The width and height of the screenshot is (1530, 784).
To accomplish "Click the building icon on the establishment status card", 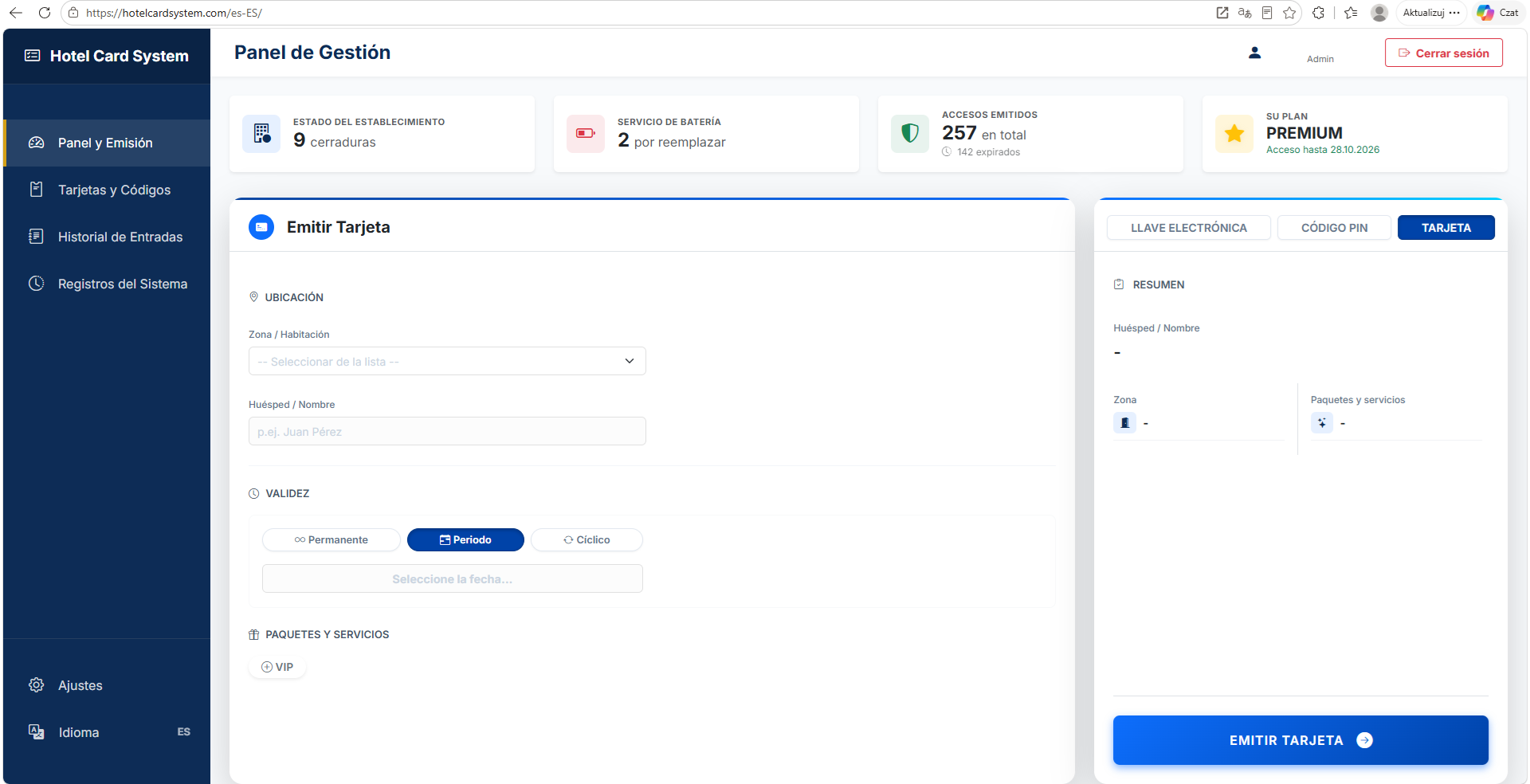I will (261, 134).
